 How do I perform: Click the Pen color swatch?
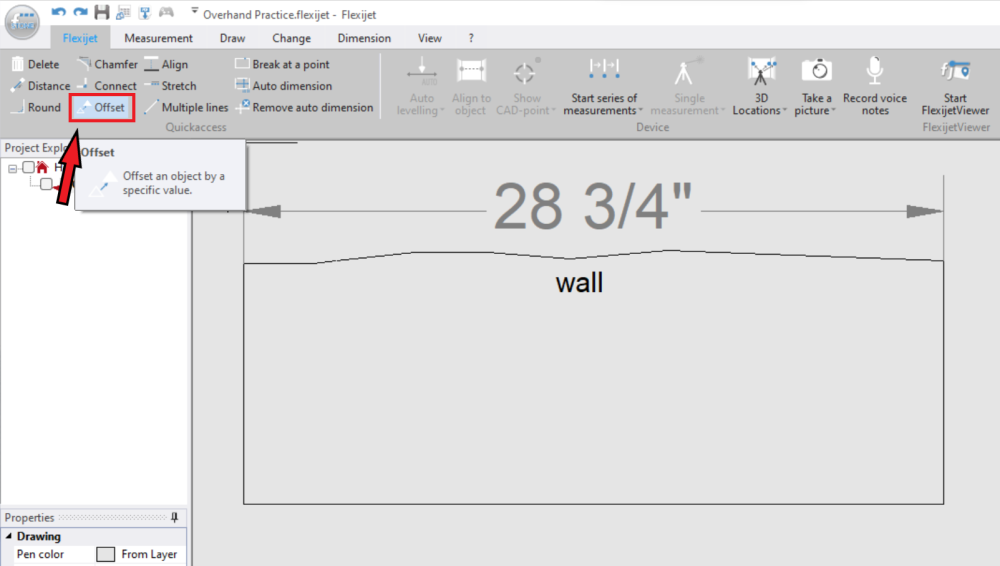point(105,554)
